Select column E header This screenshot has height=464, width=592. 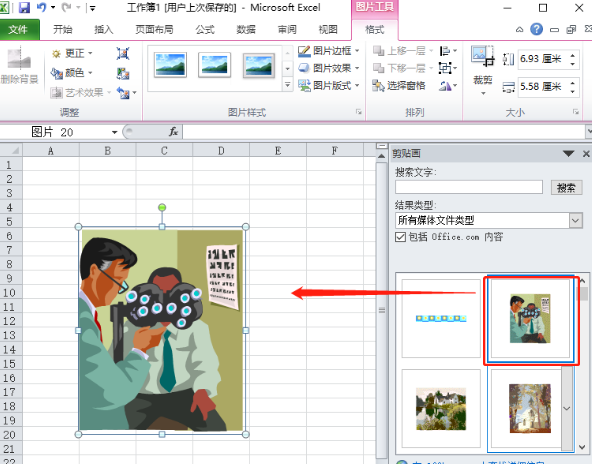278,151
